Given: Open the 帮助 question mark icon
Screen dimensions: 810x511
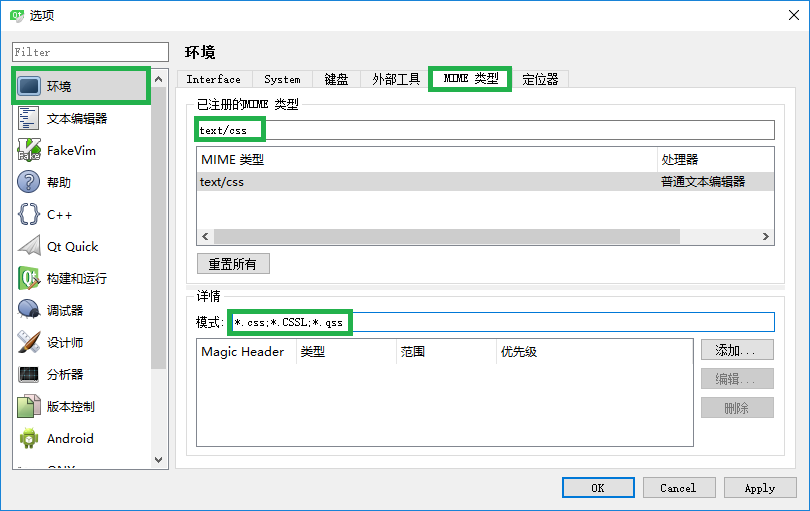Looking at the screenshot, I should (28, 182).
